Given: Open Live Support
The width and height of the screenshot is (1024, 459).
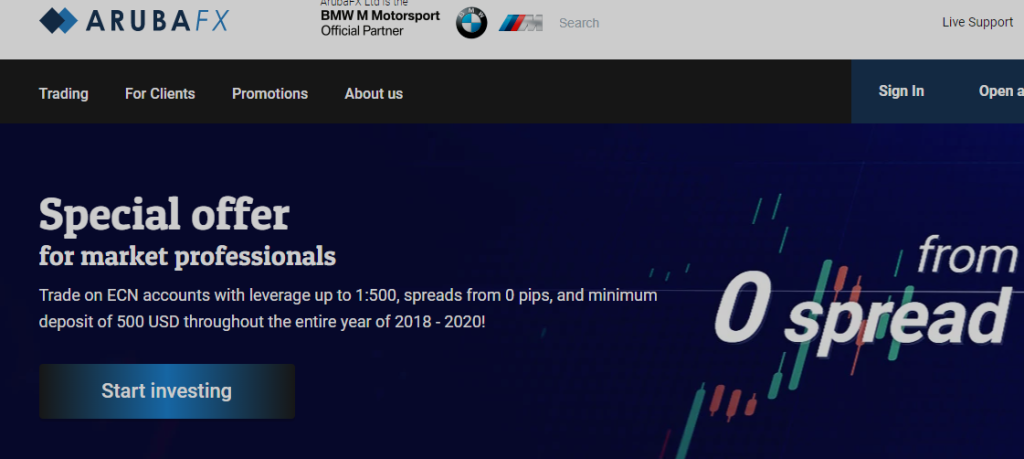Looking at the screenshot, I should [x=977, y=22].
